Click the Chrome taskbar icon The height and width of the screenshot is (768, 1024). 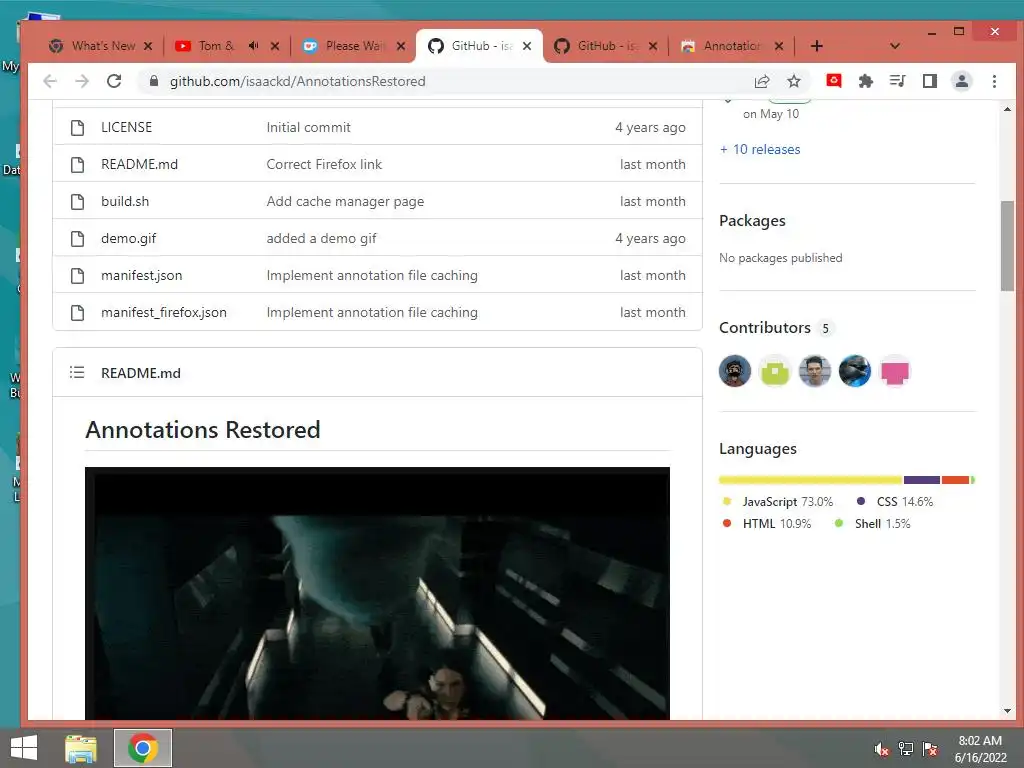[x=143, y=748]
